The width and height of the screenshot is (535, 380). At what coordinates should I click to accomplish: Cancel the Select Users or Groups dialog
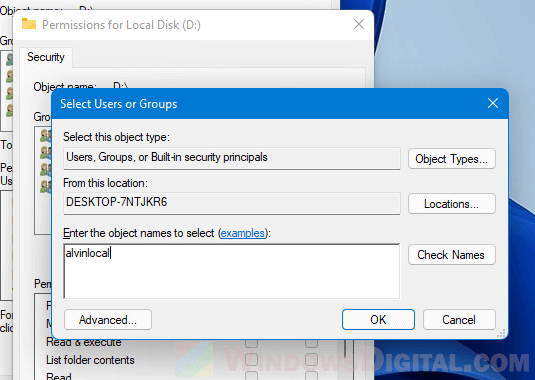pyautogui.click(x=459, y=320)
